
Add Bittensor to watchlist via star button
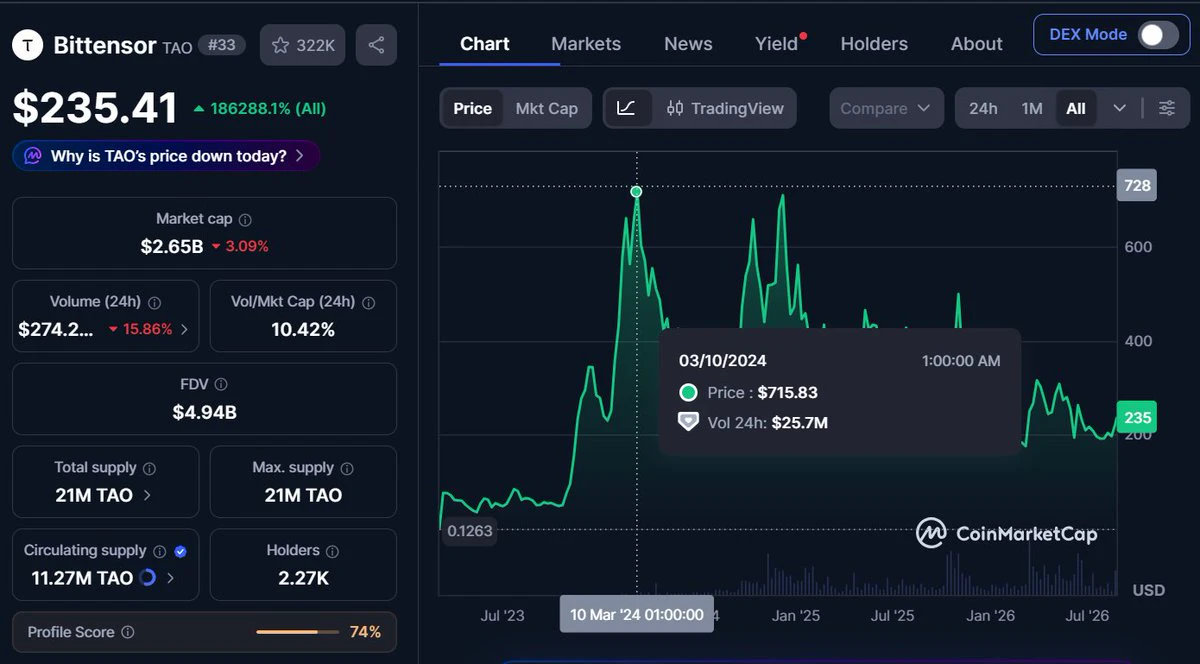(303, 45)
